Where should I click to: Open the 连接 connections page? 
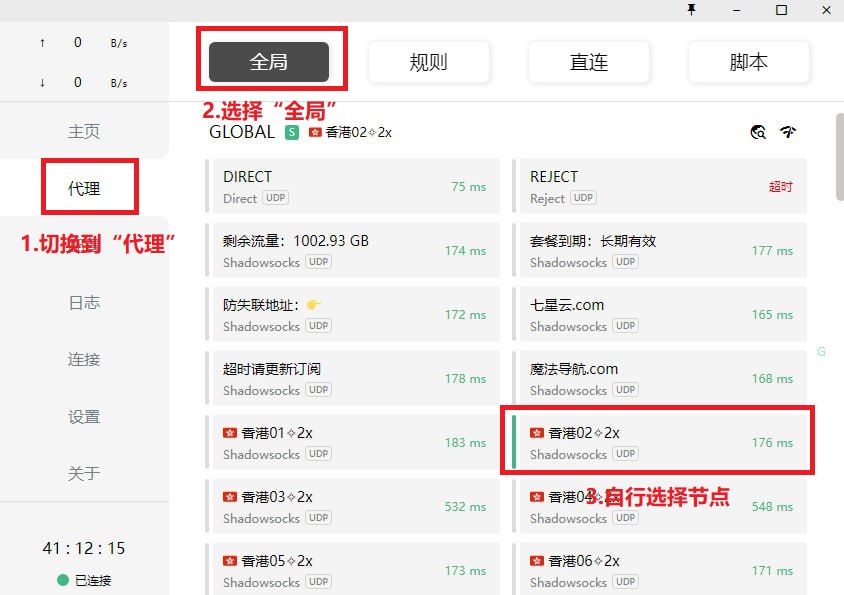tap(84, 359)
